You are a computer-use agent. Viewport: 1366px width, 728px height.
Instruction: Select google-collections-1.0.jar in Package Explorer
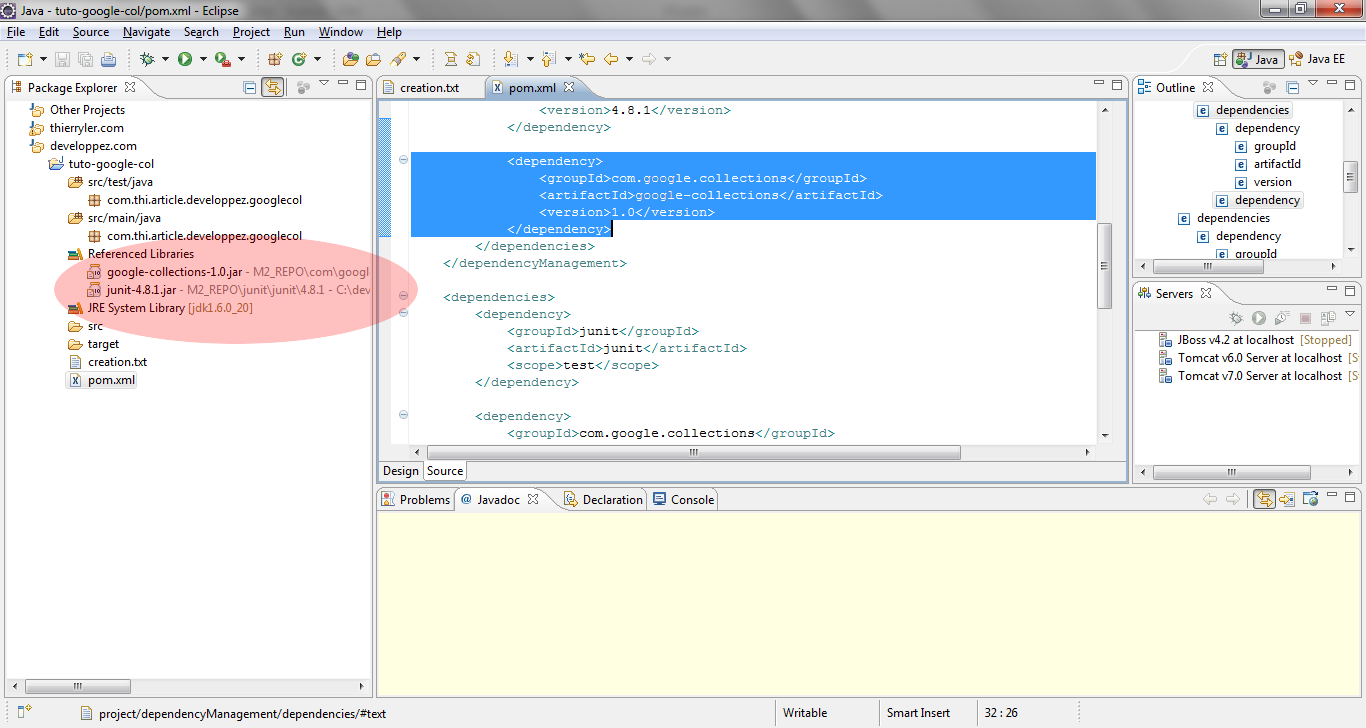pyautogui.click(x=167, y=272)
